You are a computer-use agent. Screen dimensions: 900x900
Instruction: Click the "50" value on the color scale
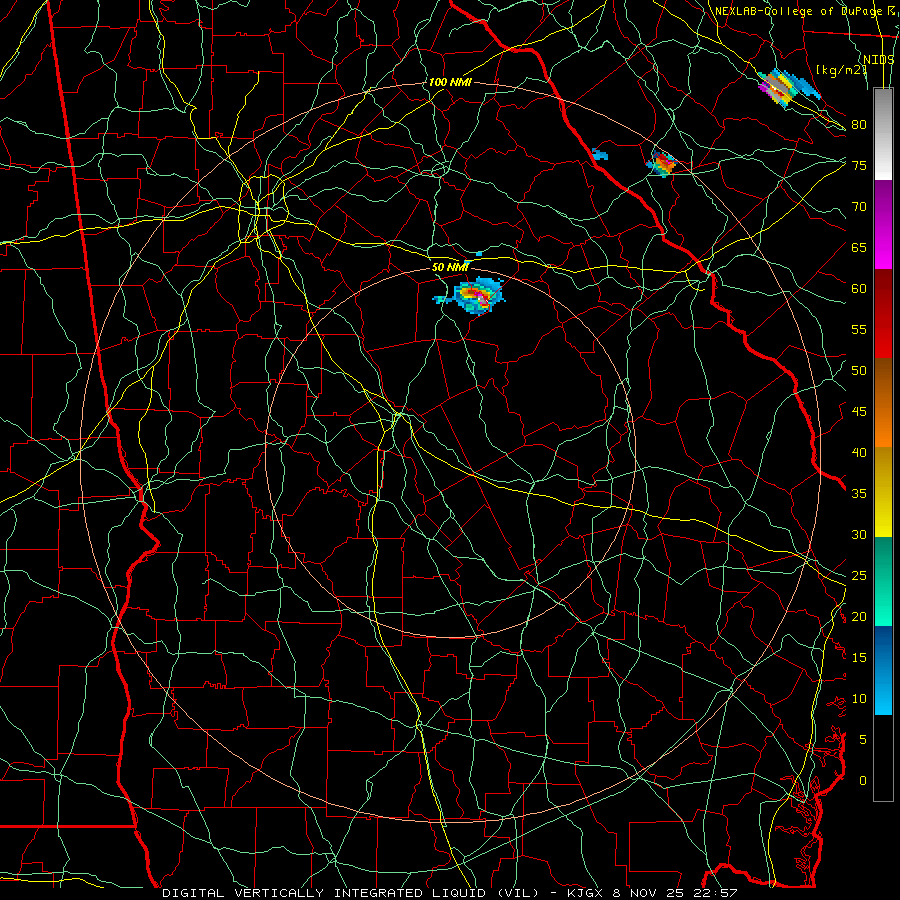(x=859, y=371)
